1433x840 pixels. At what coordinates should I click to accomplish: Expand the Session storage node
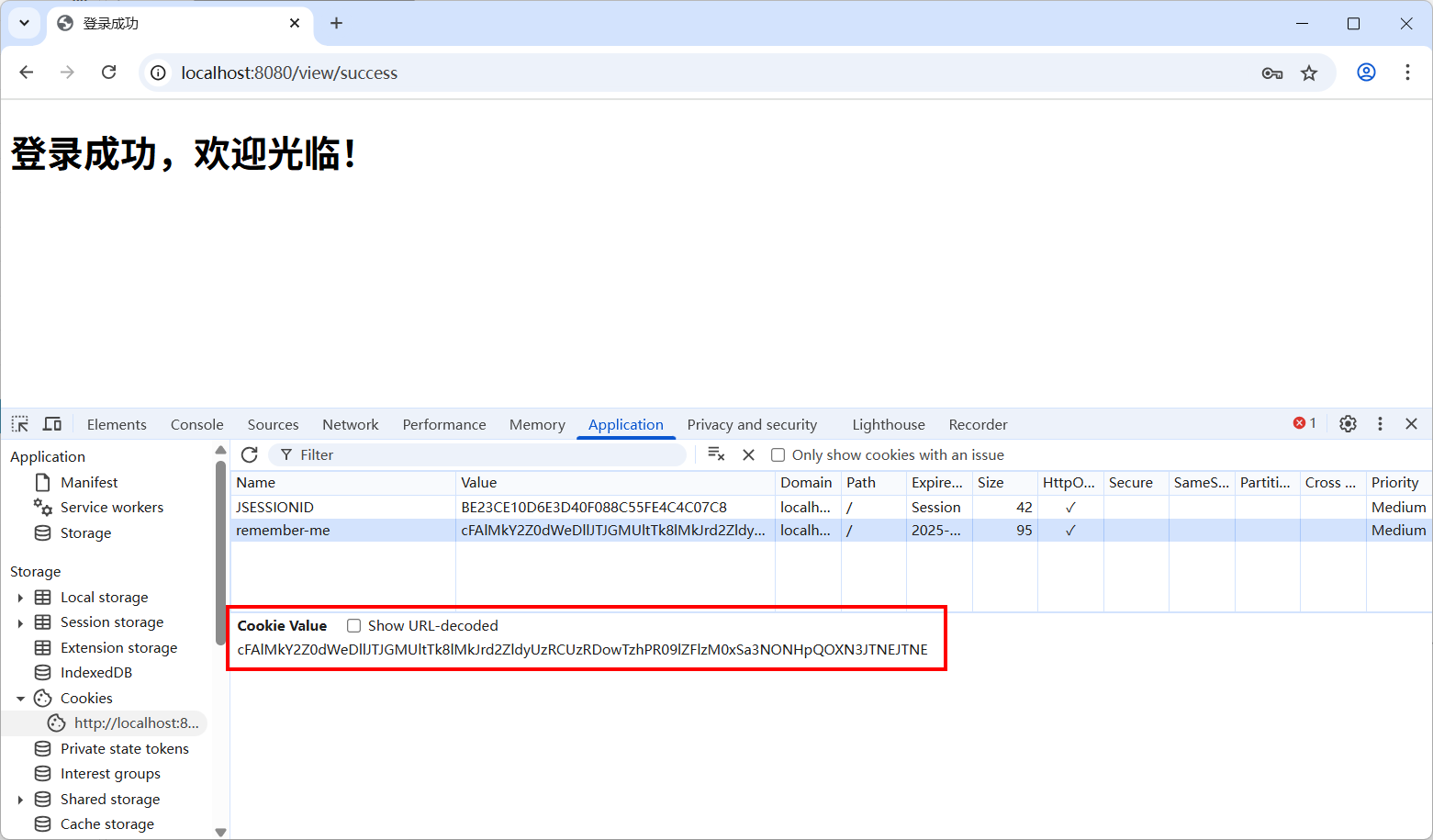pos(20,622)
